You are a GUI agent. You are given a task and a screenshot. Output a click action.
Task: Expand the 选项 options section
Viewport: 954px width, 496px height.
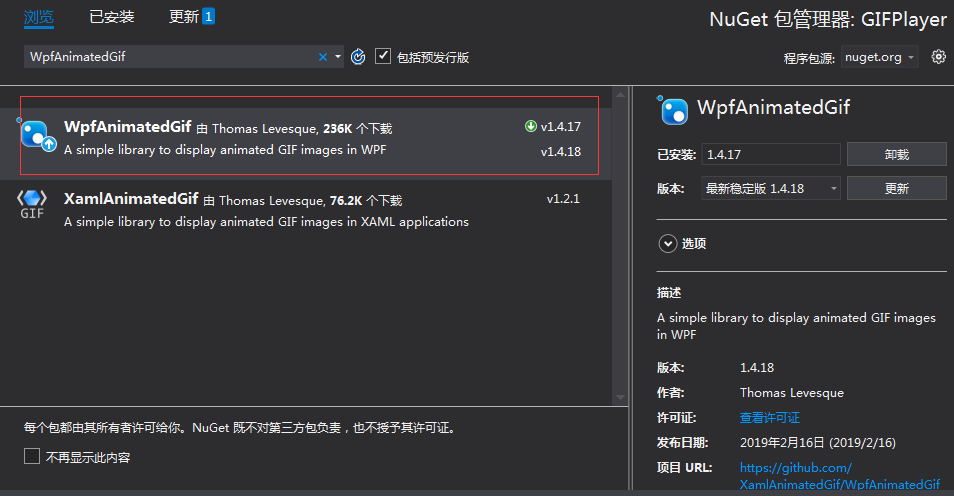click(667, 244)
